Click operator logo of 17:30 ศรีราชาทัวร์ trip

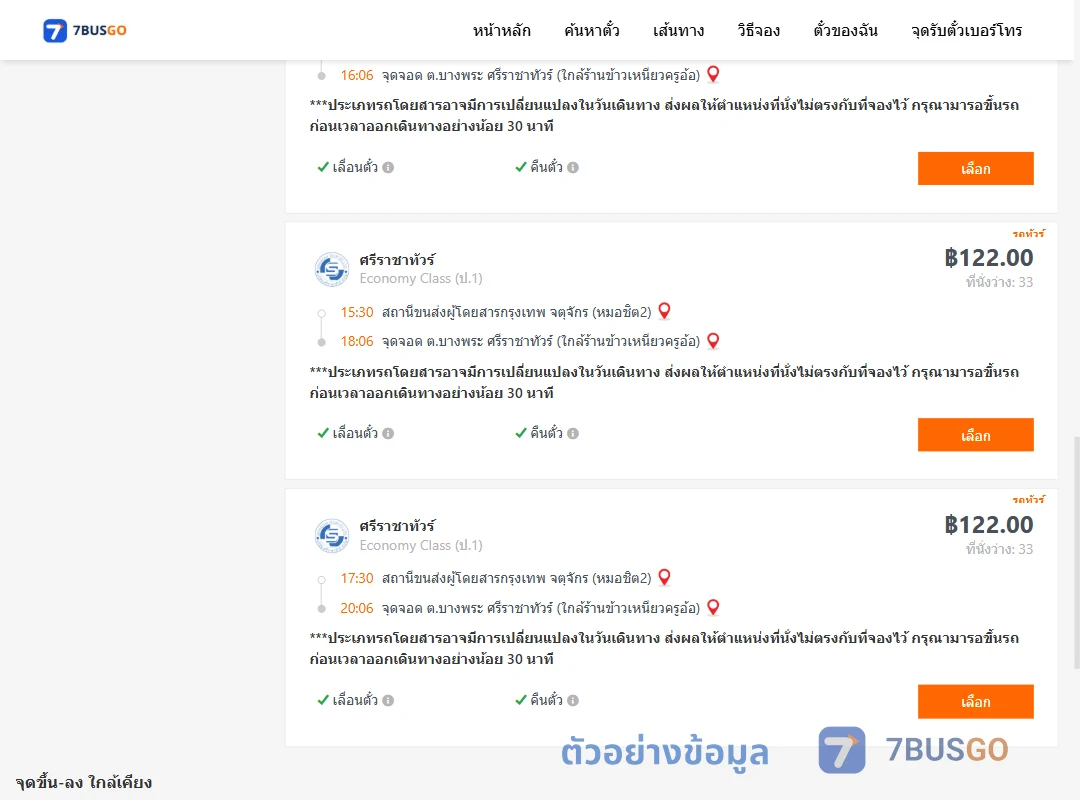[332, 535]
